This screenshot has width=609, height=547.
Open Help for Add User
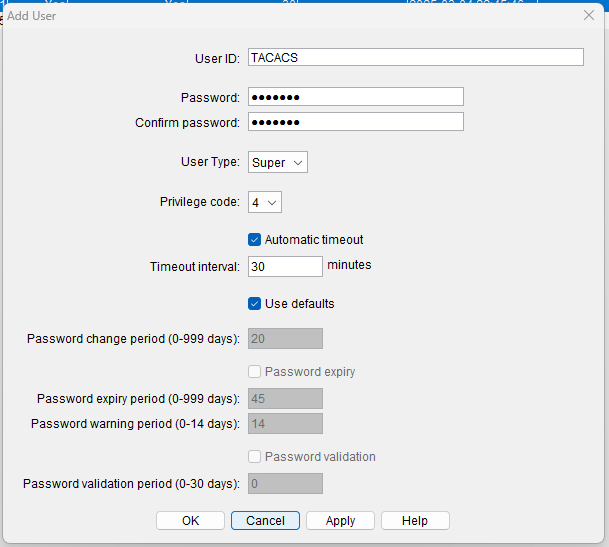pyautogui.click(x=415, y=521)
